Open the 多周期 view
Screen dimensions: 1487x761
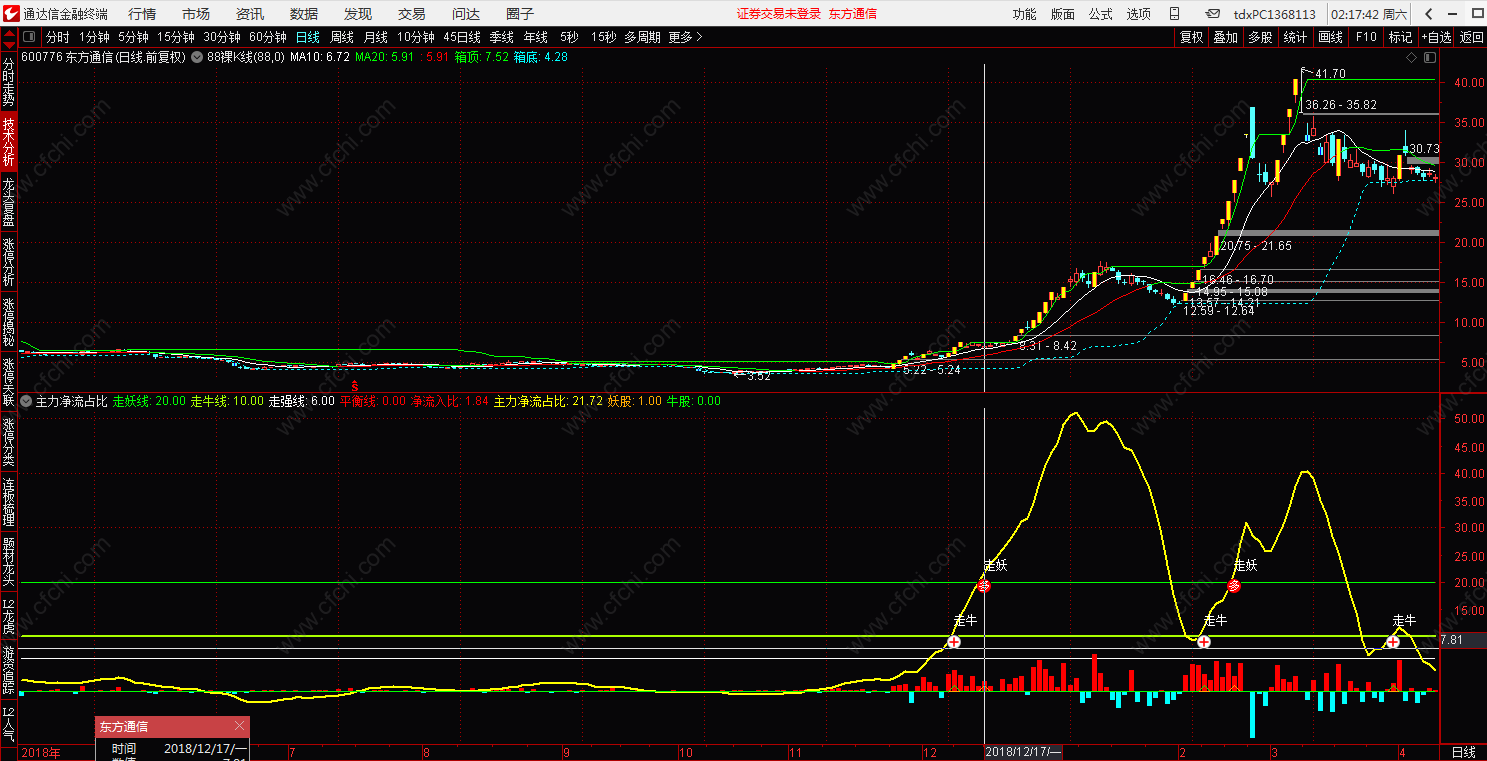click(642, 37)
